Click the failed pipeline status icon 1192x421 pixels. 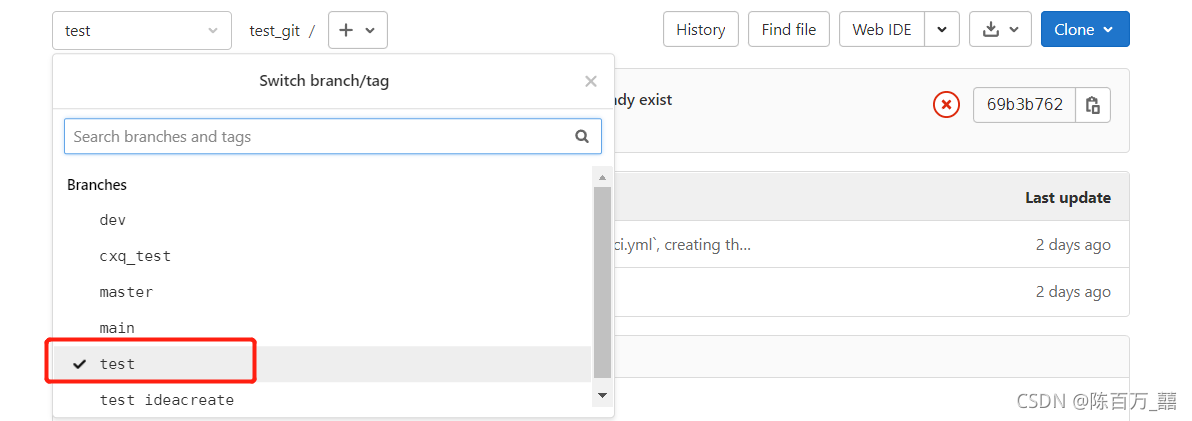(x=946, y=105)
